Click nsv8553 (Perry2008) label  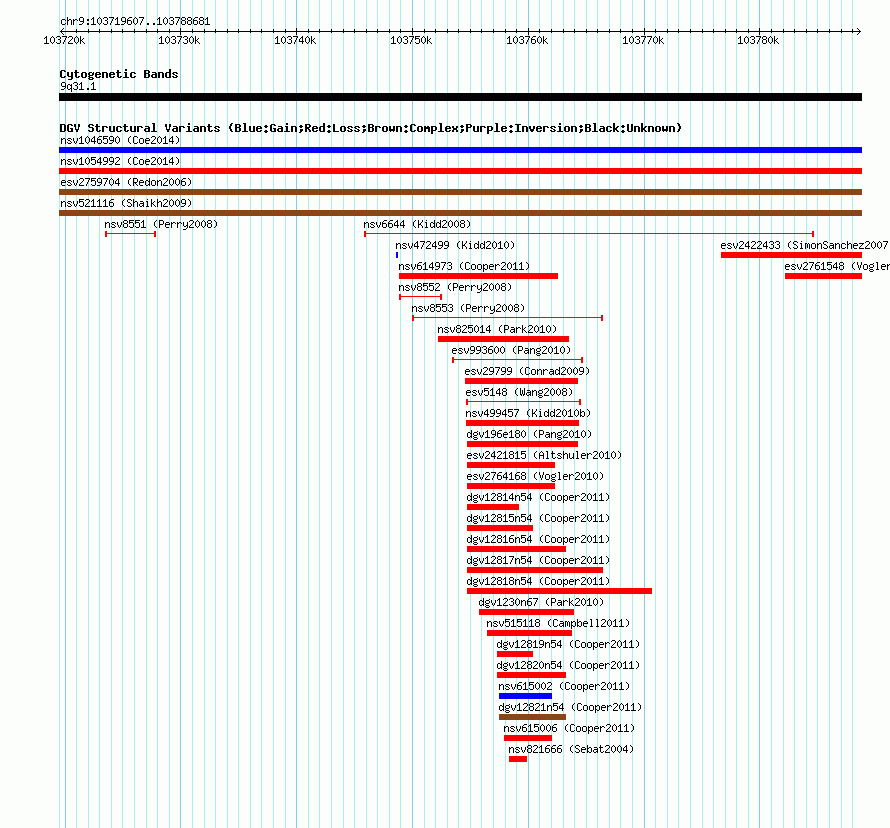pos(468,308)
